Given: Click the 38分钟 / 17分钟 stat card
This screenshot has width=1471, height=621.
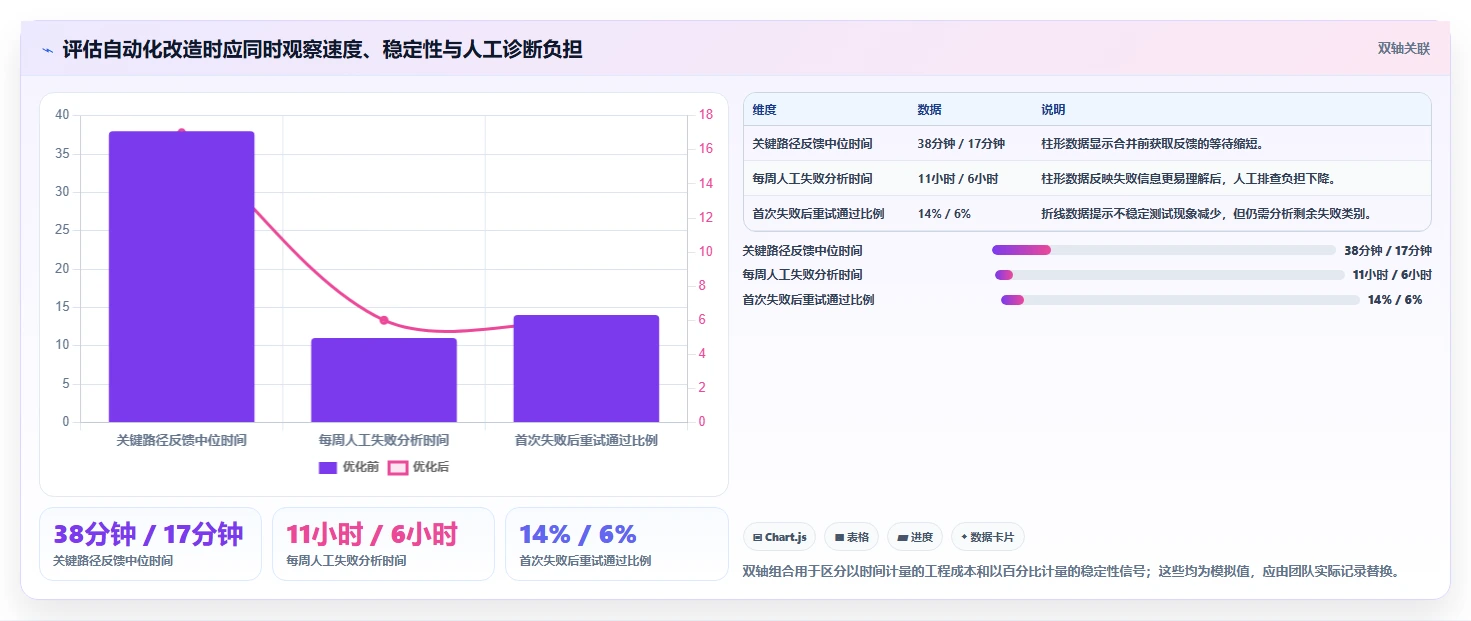Looking at the screenshot, I should tap(150, 544).
